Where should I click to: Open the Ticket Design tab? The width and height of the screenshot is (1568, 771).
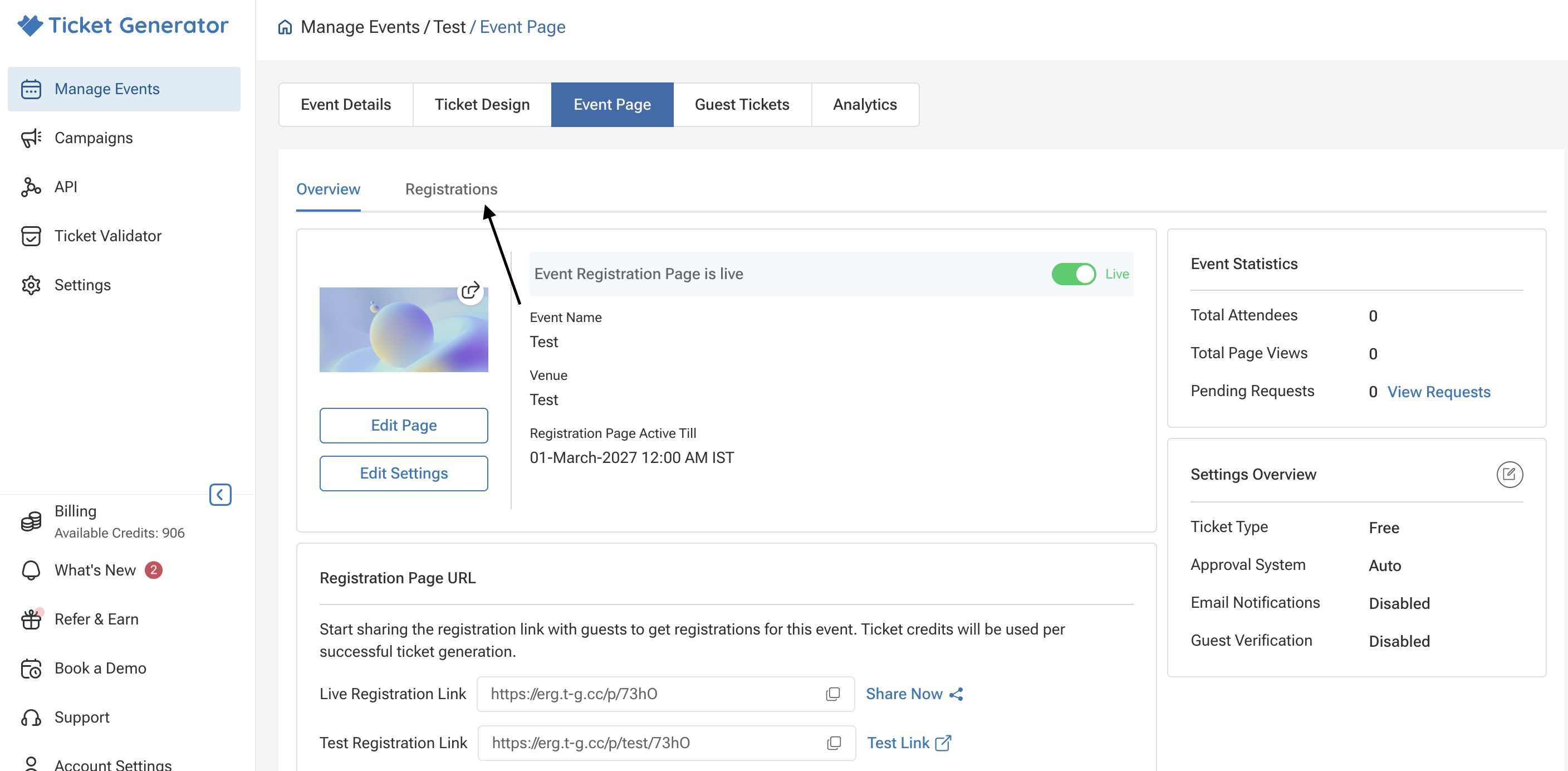click(482, 105)
